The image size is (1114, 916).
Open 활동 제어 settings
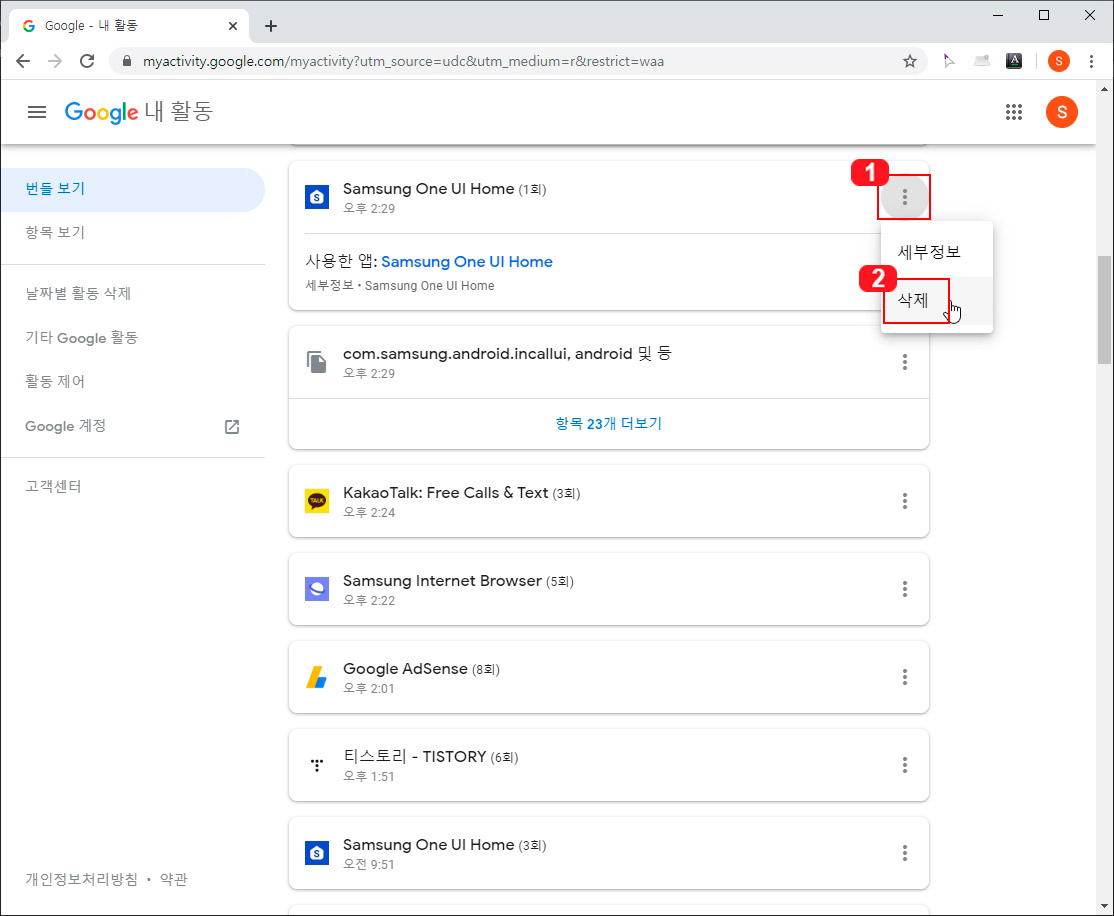55,382
